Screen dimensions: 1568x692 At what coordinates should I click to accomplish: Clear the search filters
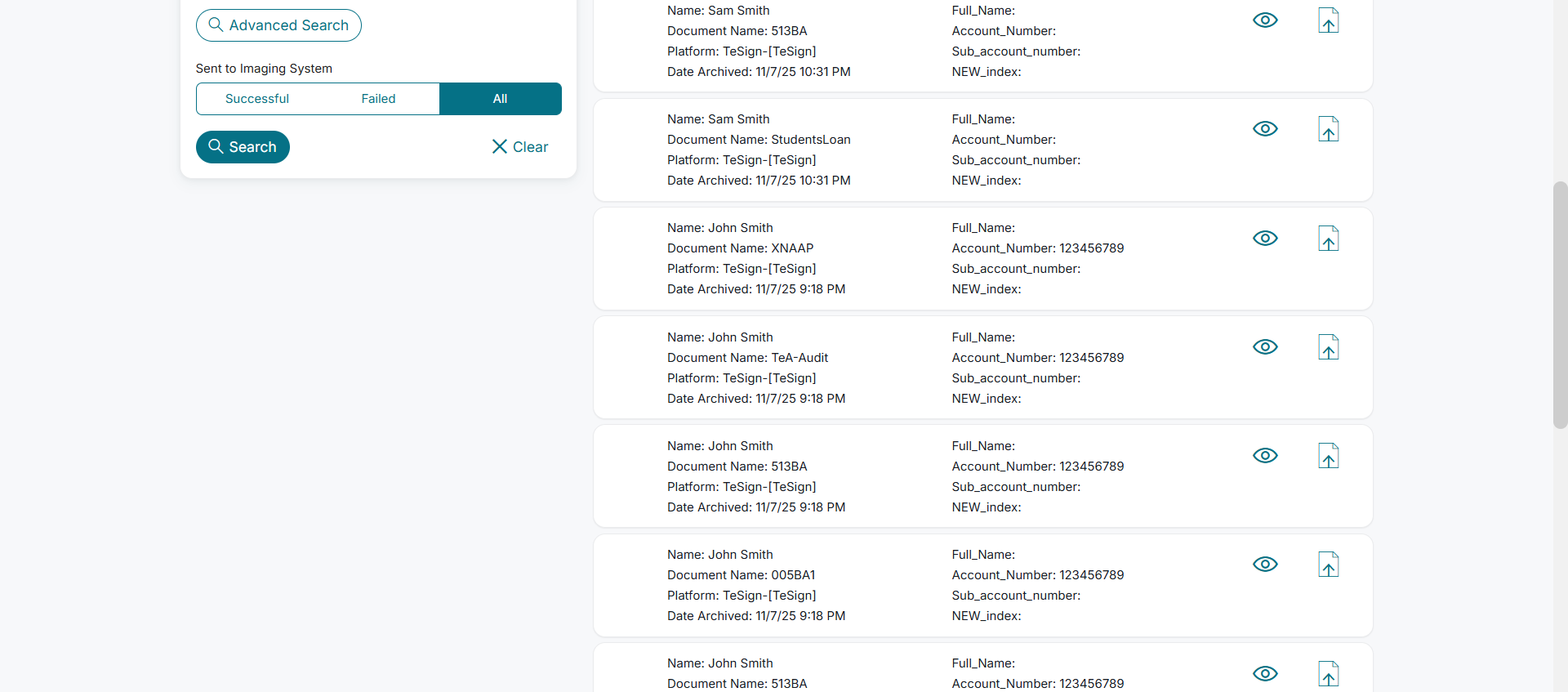[x=519, y=147]
